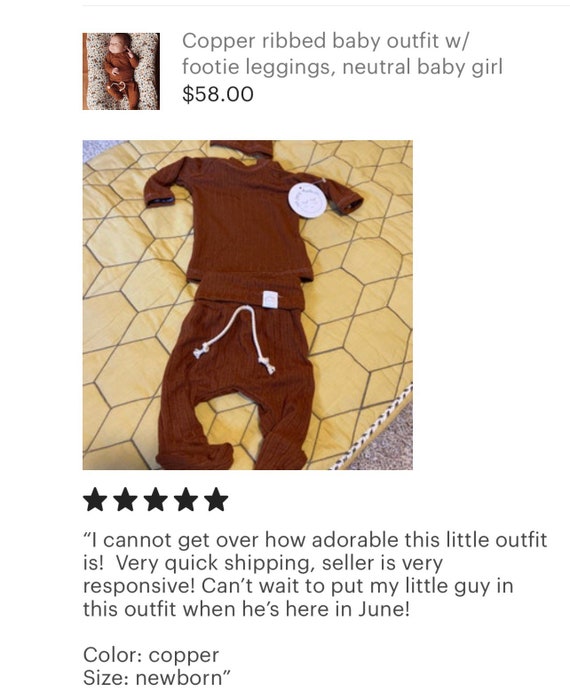Click the fourth rating star
The image size is (570, 699).
point(186,500)
